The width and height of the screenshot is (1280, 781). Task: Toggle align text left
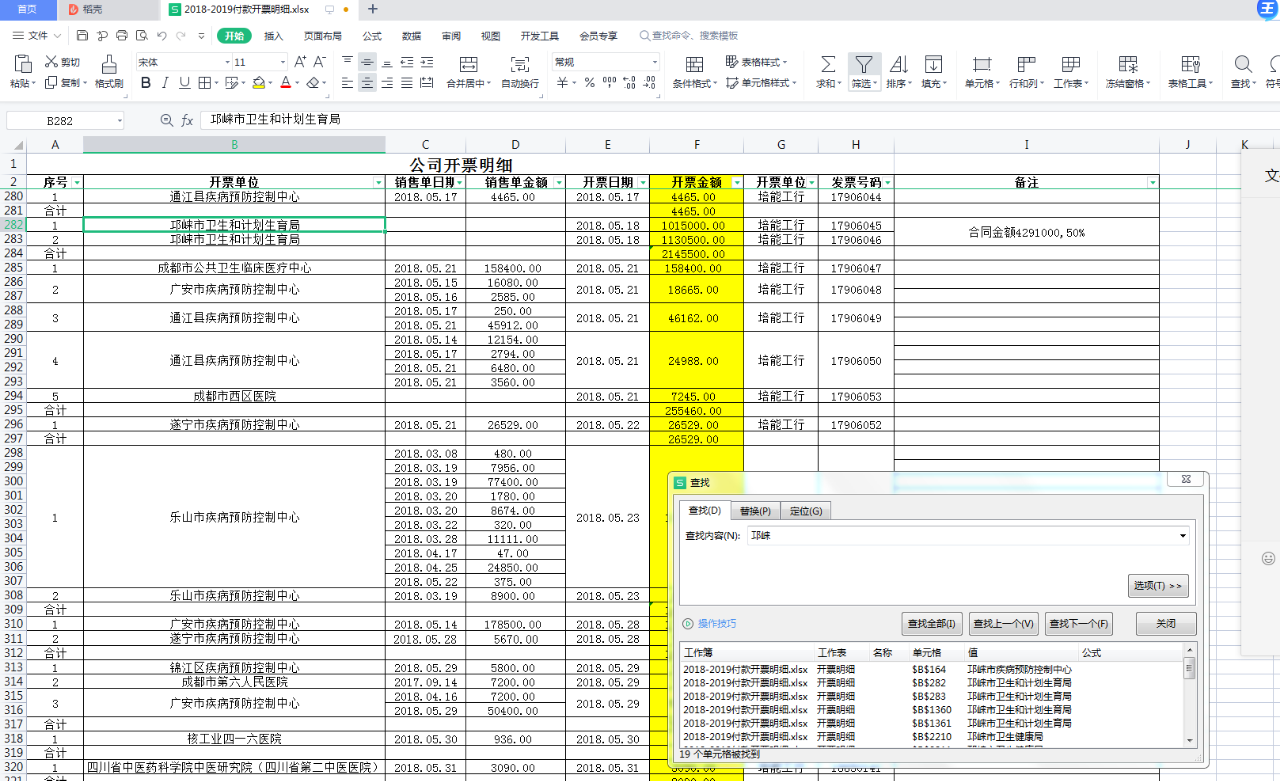348,83
